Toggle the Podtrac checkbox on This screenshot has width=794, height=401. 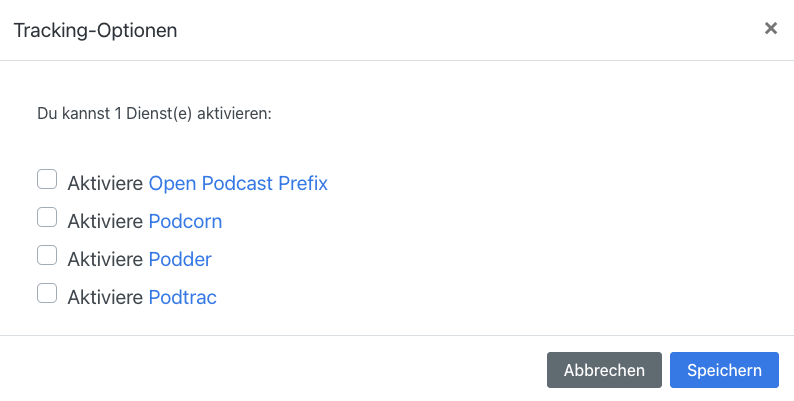coord(47,294)
